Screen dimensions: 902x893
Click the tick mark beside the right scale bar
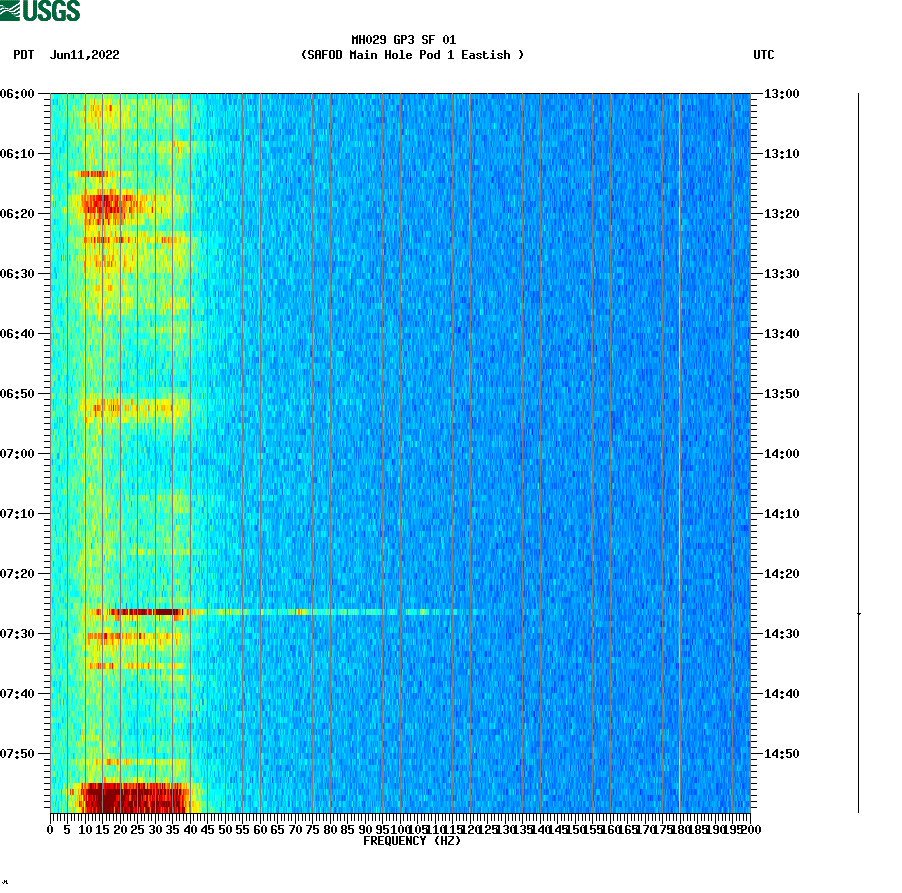860,611
